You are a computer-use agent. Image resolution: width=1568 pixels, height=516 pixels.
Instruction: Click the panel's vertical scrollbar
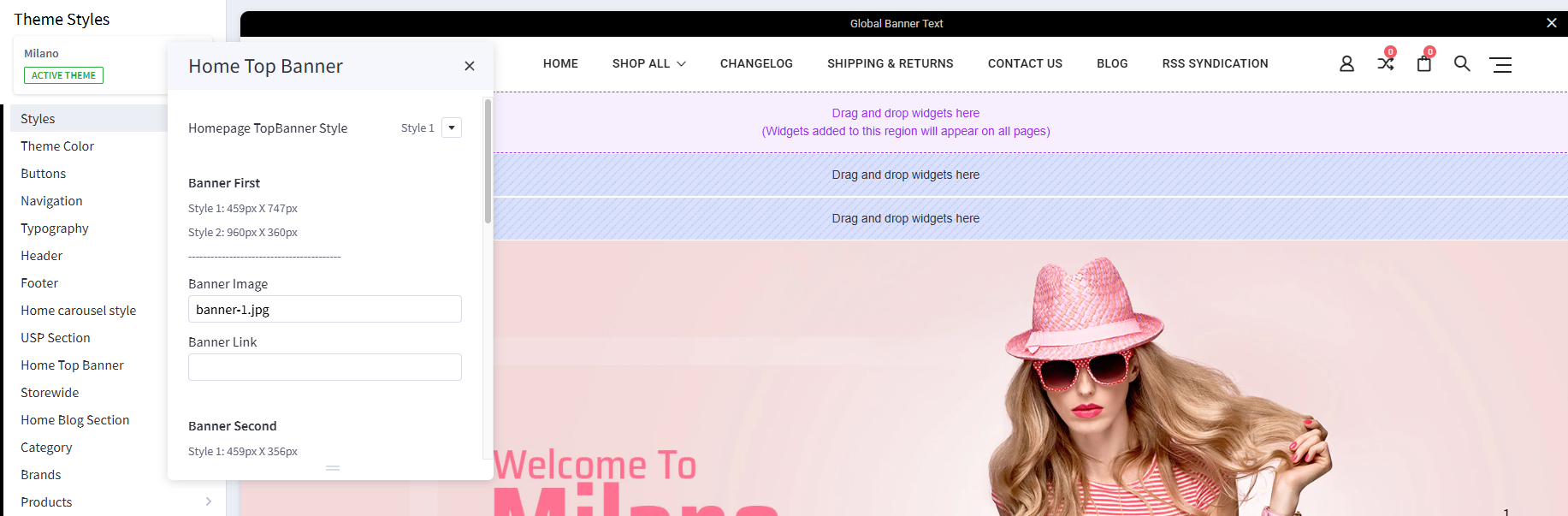coord(488,161)
